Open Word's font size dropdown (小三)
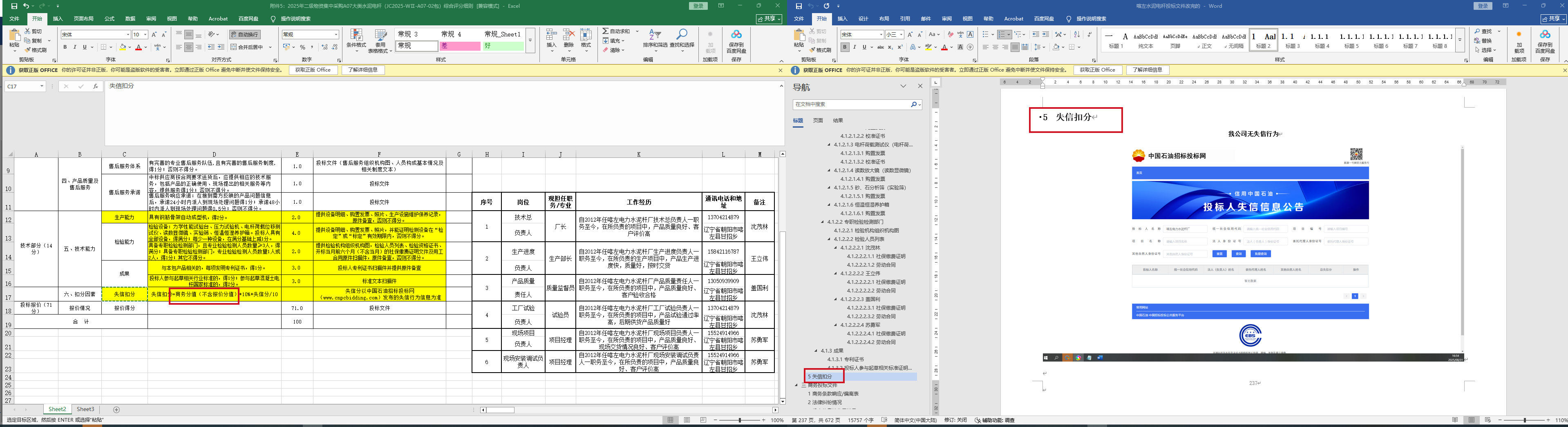This screenshot has width=1568, height=427. point(901,35)
